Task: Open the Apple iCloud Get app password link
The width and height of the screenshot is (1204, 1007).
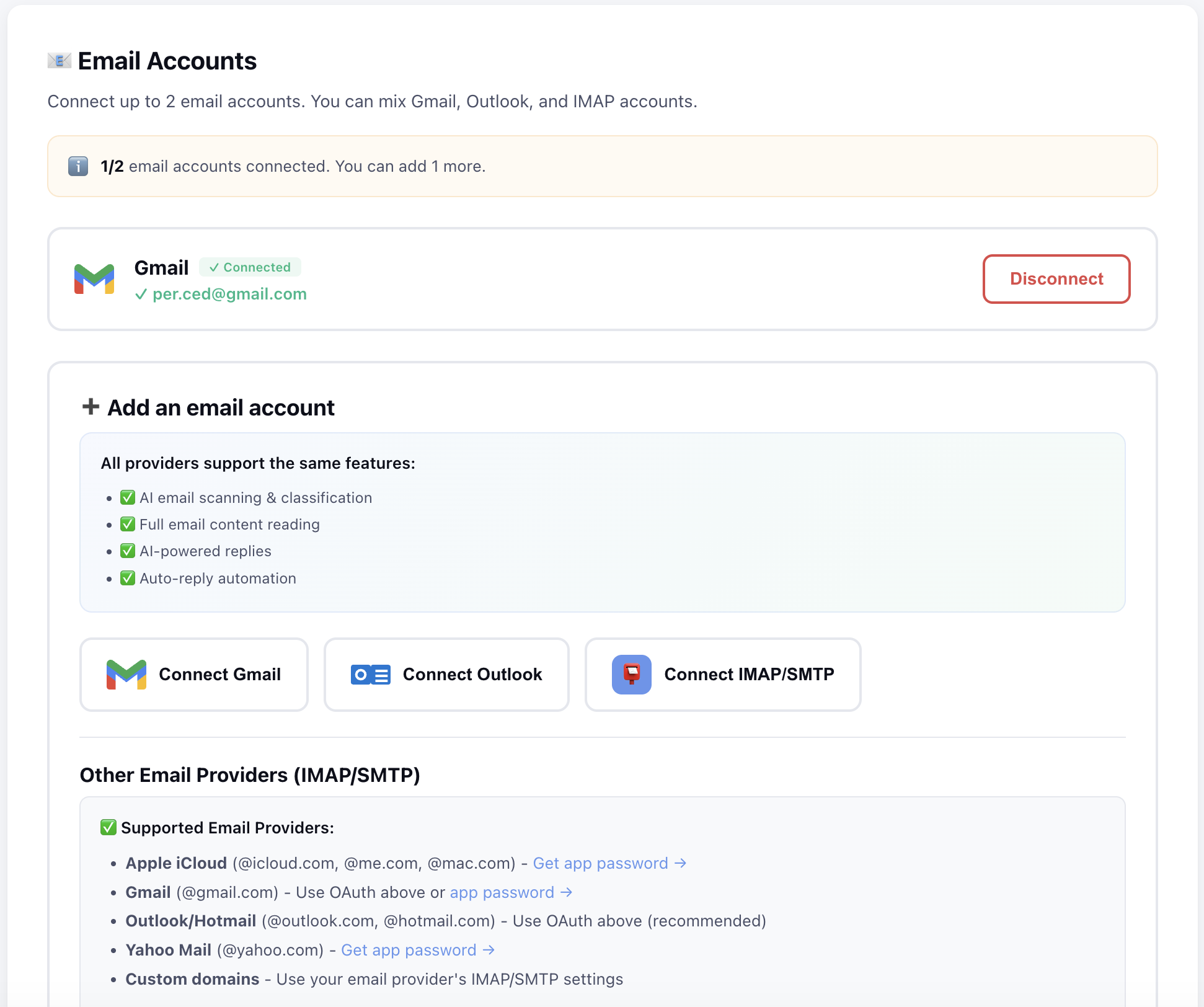Action: (x=609, y=863)
